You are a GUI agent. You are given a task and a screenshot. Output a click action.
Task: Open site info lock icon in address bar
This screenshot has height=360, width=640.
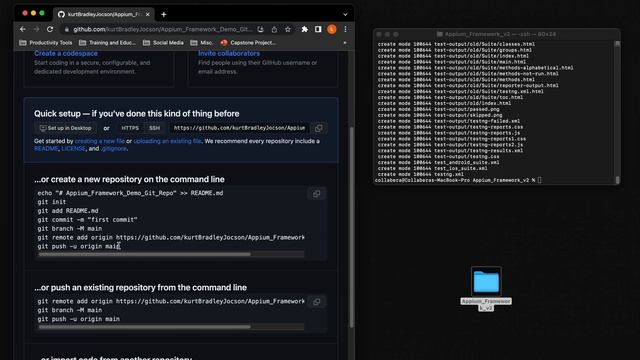(67, 29)
